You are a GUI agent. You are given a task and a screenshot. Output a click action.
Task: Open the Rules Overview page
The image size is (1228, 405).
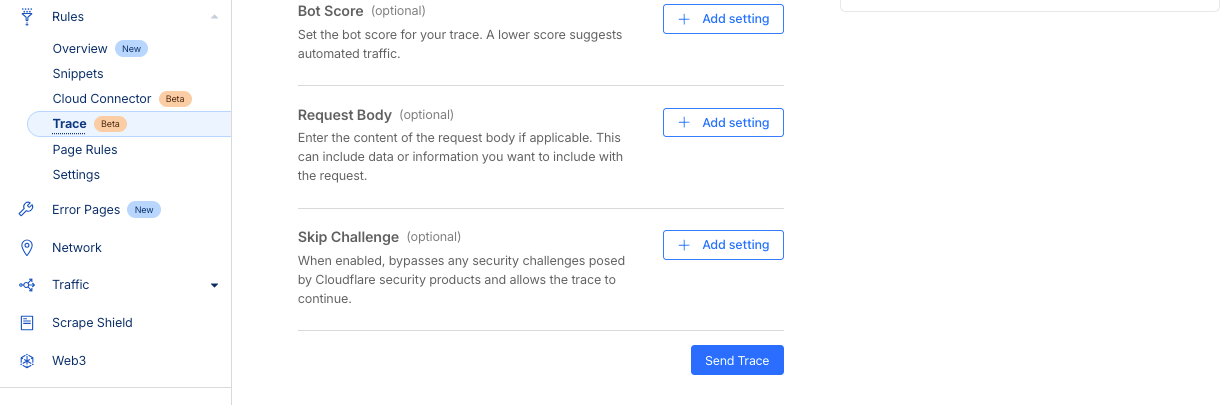[80, 49]
